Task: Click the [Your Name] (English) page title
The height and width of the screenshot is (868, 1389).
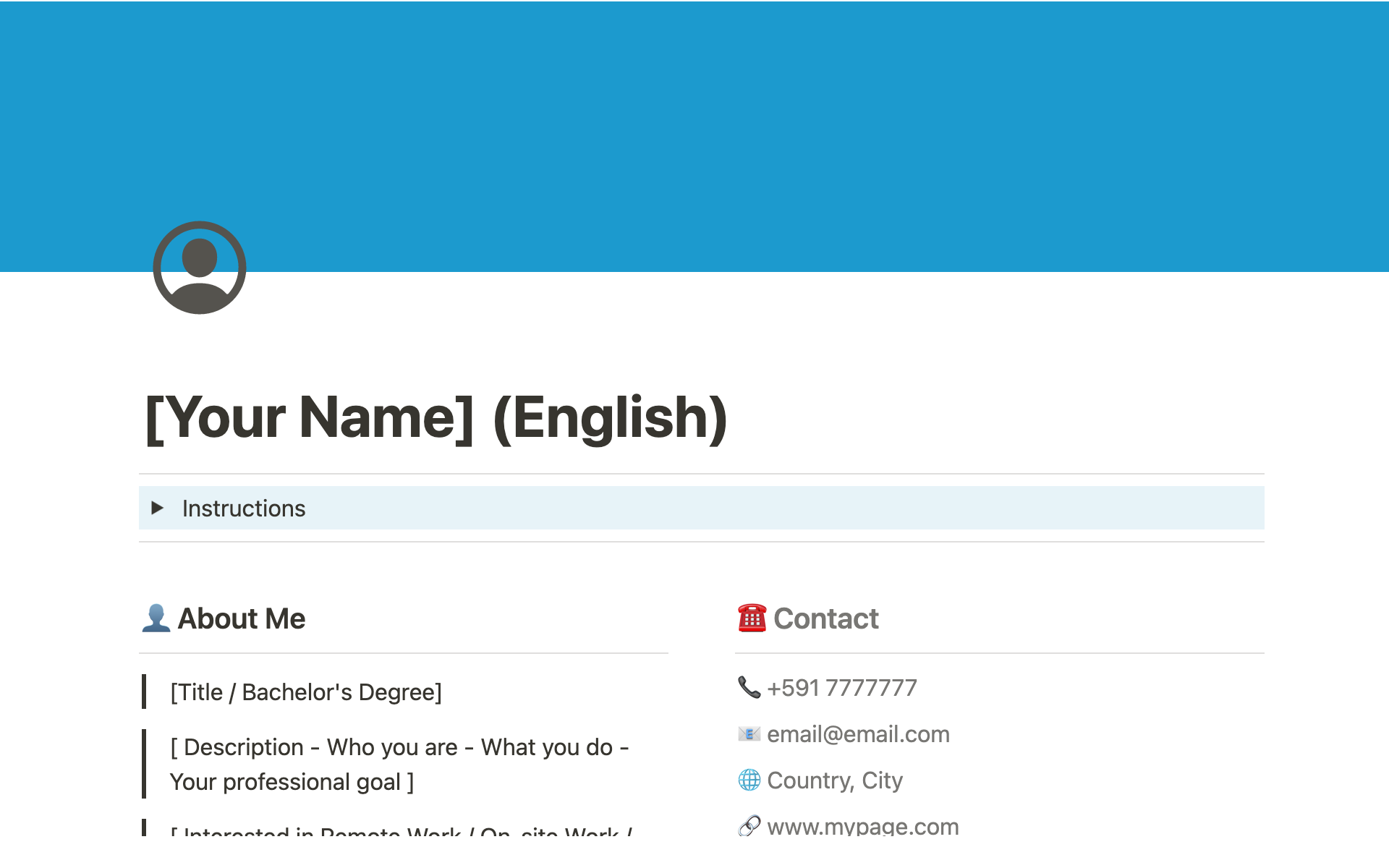Action: (436, 418)
